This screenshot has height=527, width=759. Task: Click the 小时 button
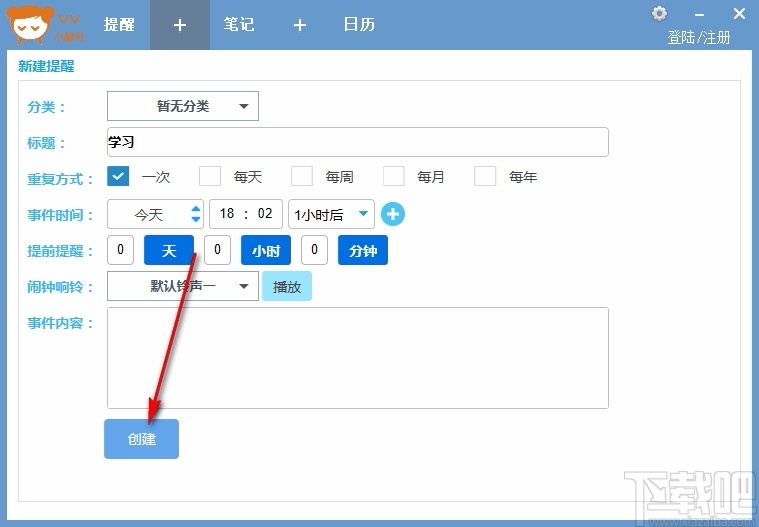pos(266,250)
